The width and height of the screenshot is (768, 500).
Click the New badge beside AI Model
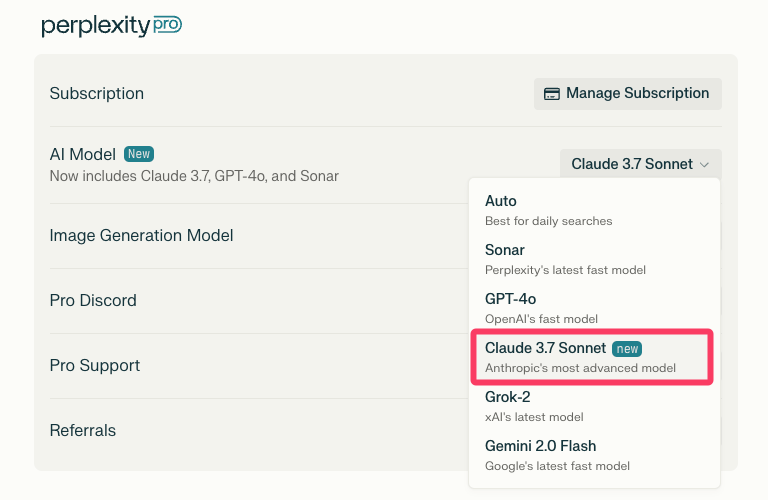tap(138, 154)
